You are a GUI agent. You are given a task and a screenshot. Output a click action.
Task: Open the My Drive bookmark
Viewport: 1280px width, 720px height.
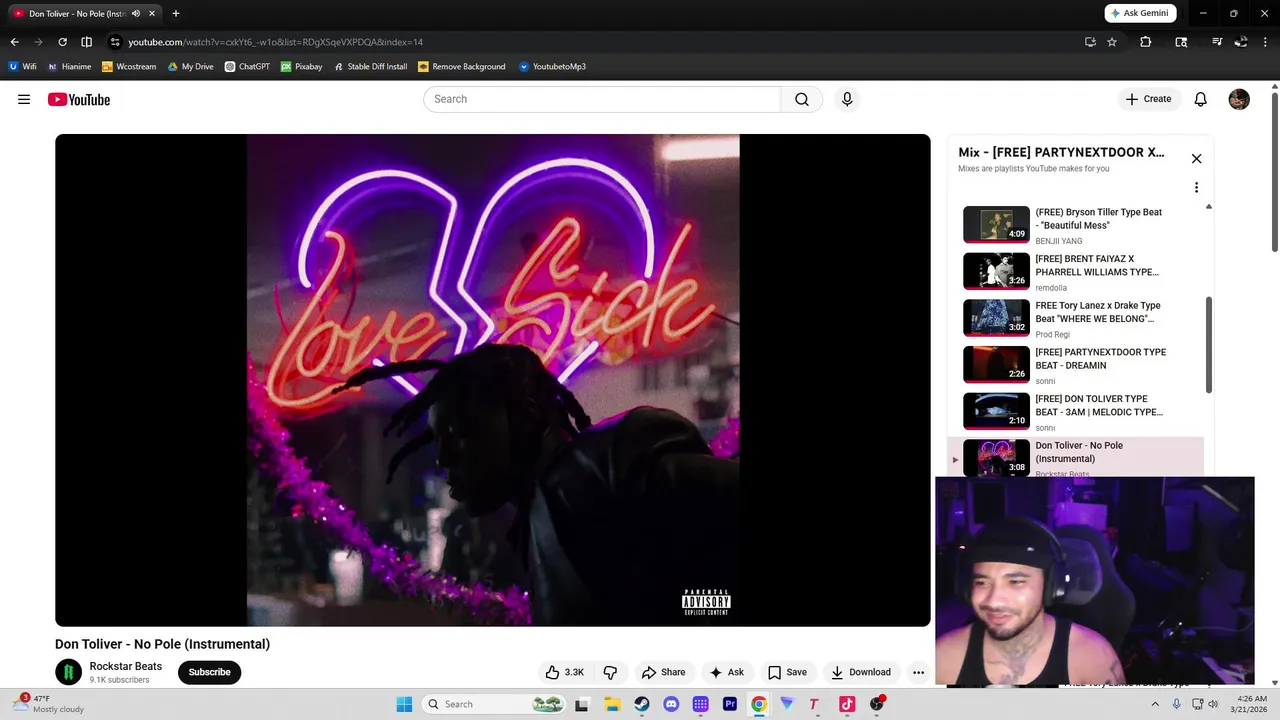tap(190, 67)
